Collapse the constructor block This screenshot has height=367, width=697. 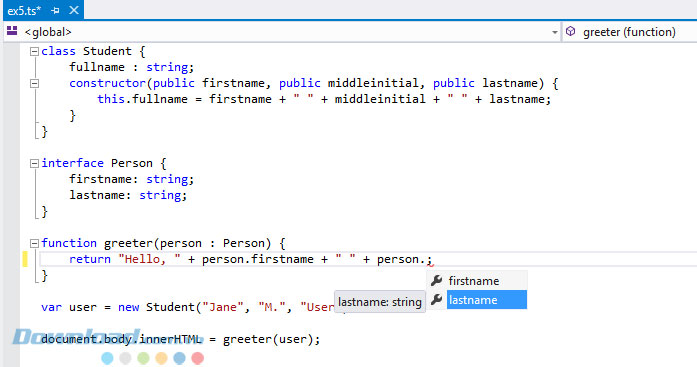pyautogui.click(x=34, y=84)
